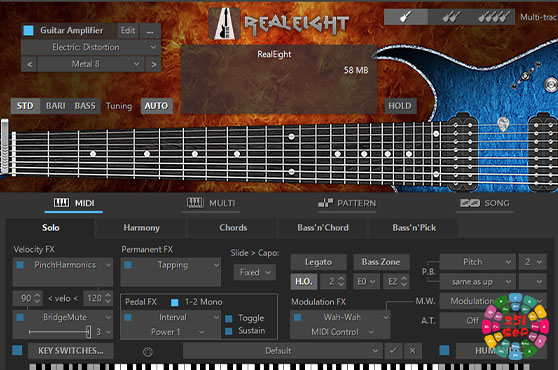Click the HOLD button

click(400, 106)
